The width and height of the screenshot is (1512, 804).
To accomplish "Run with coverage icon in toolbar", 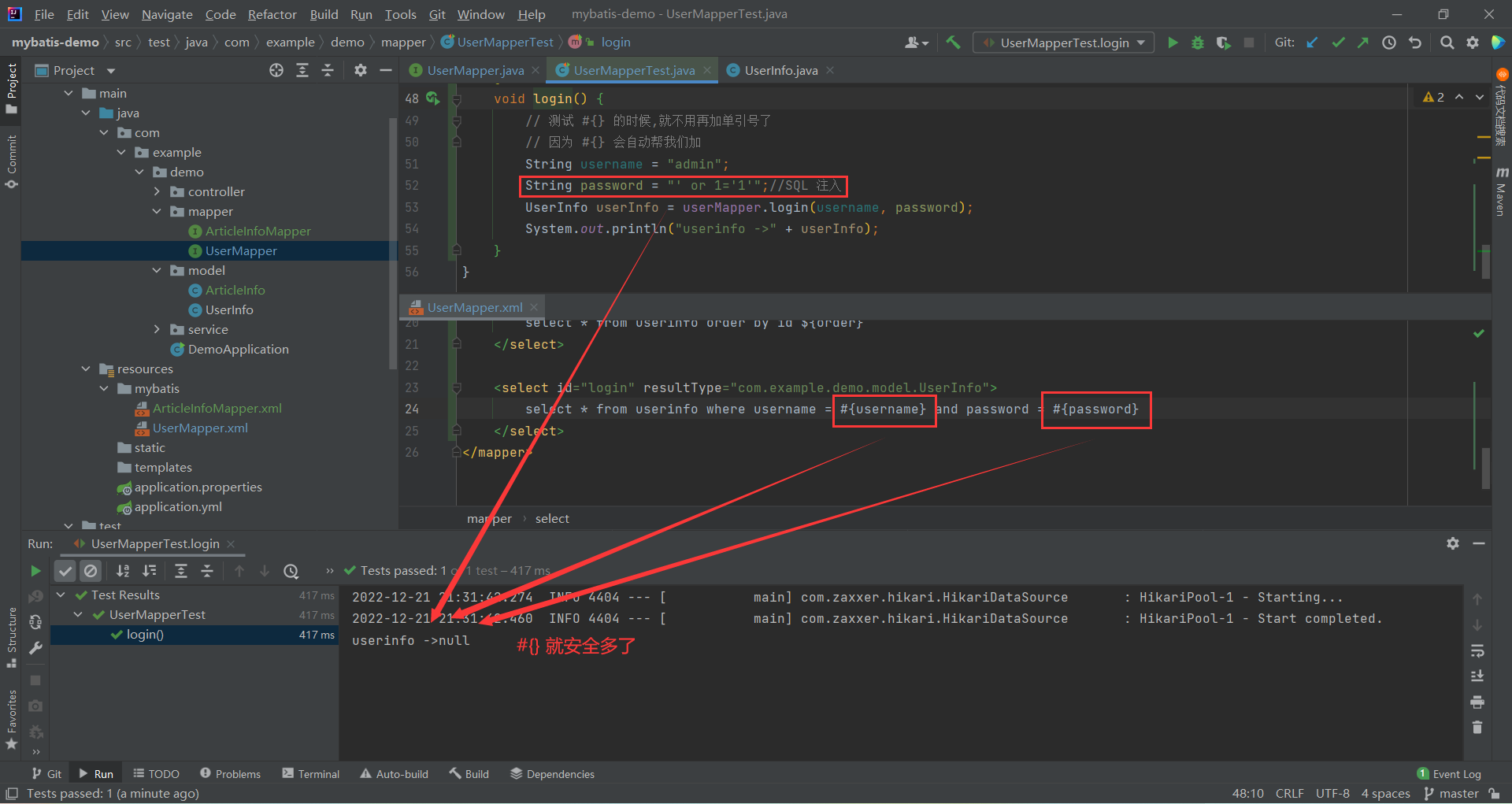I will (x=1223, y=43).
